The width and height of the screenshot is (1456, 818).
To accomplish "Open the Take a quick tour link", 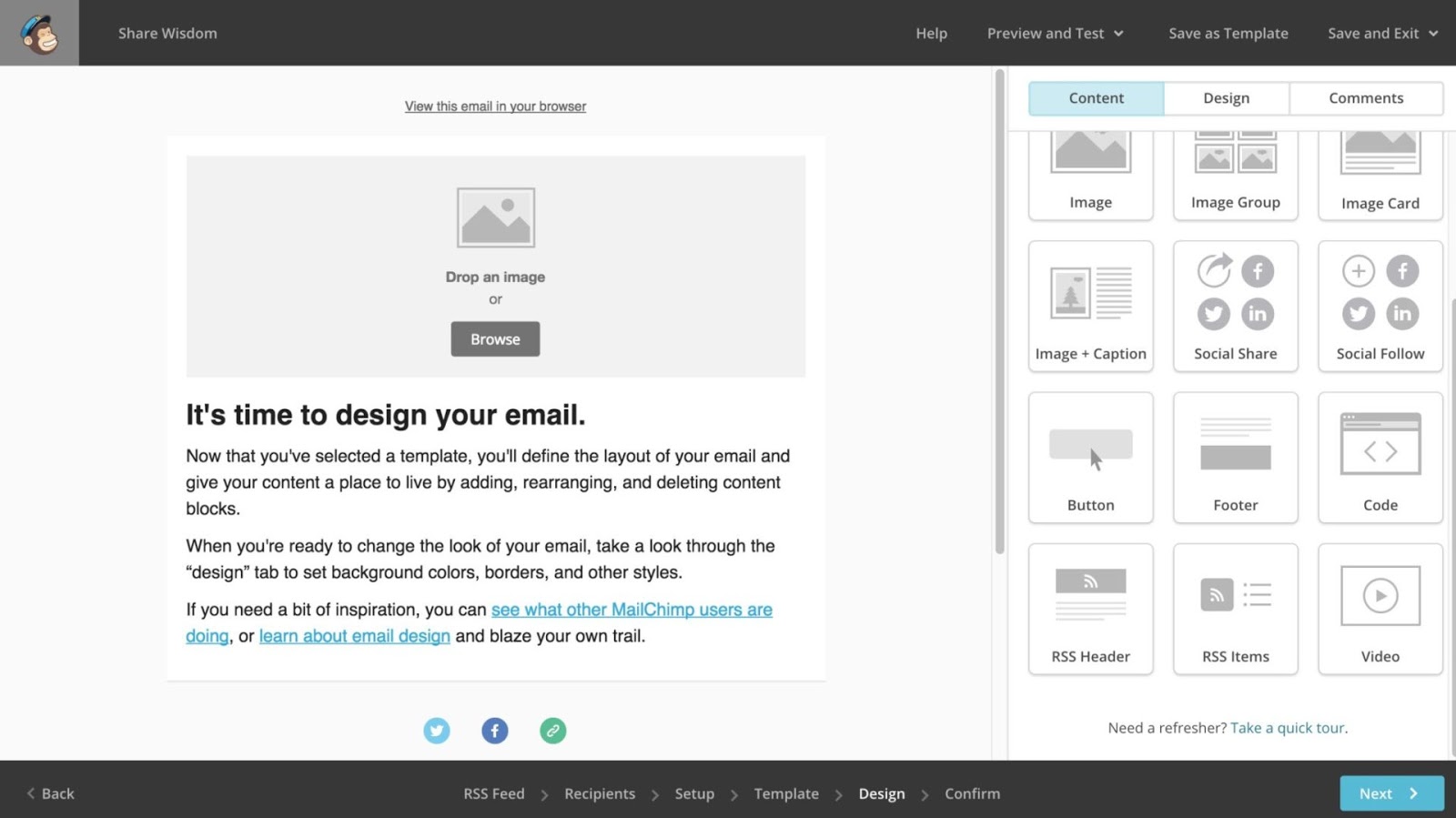I will 1287,728.
